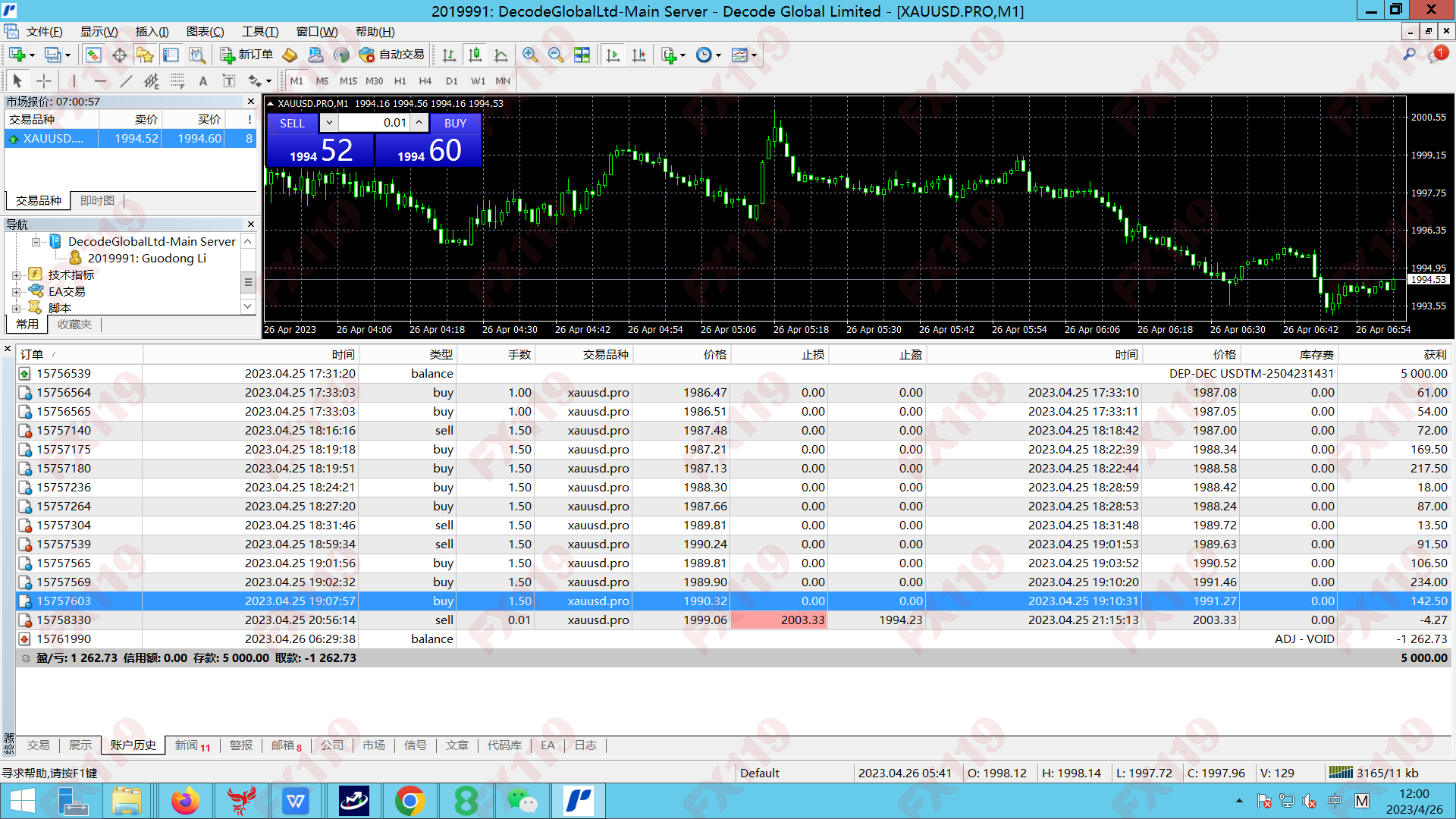Click the blue SELL 1994.52 price button

[x=320, y=150]
